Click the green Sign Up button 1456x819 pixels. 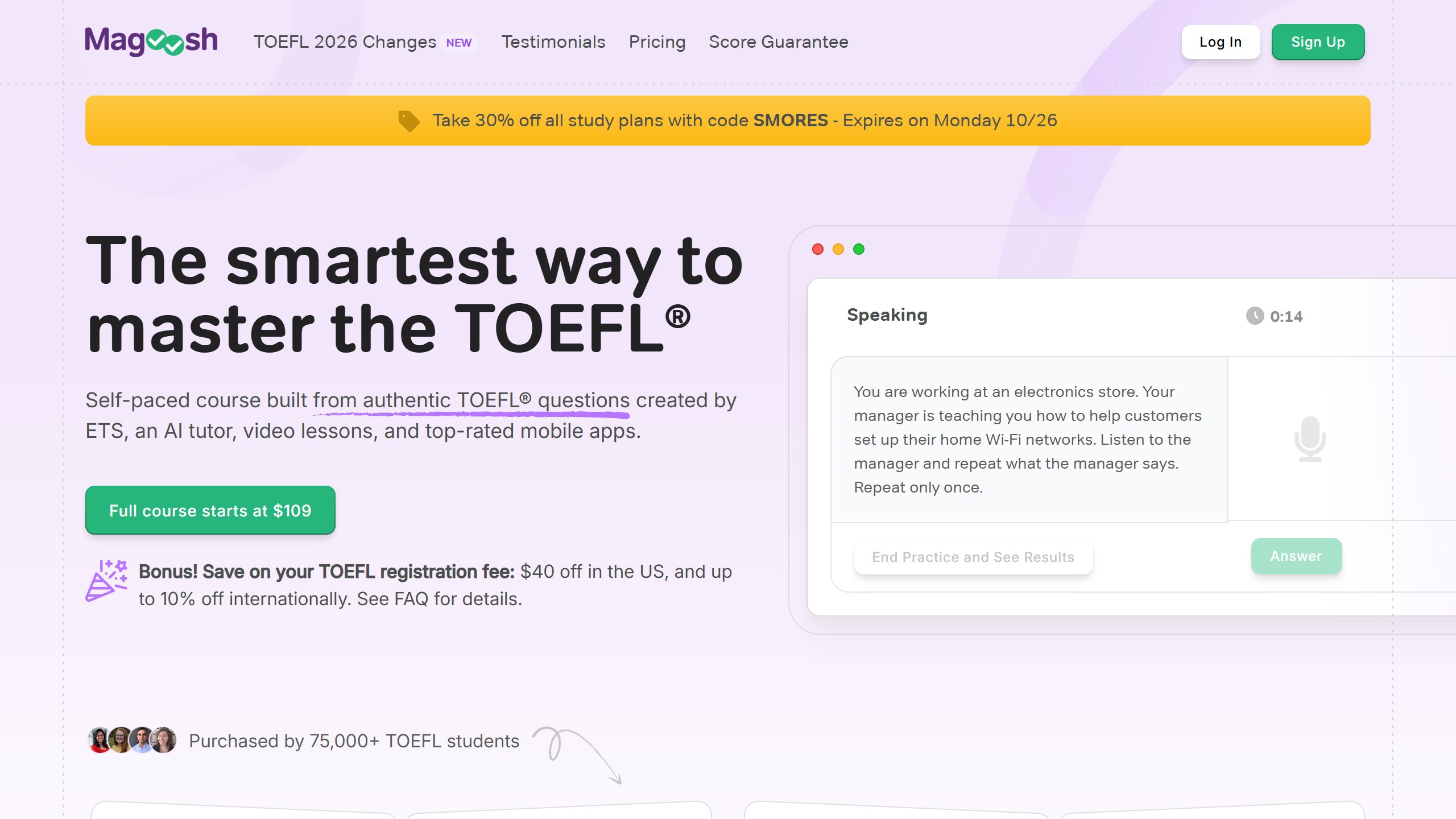pyautogui.click(x=1318, y=42)
